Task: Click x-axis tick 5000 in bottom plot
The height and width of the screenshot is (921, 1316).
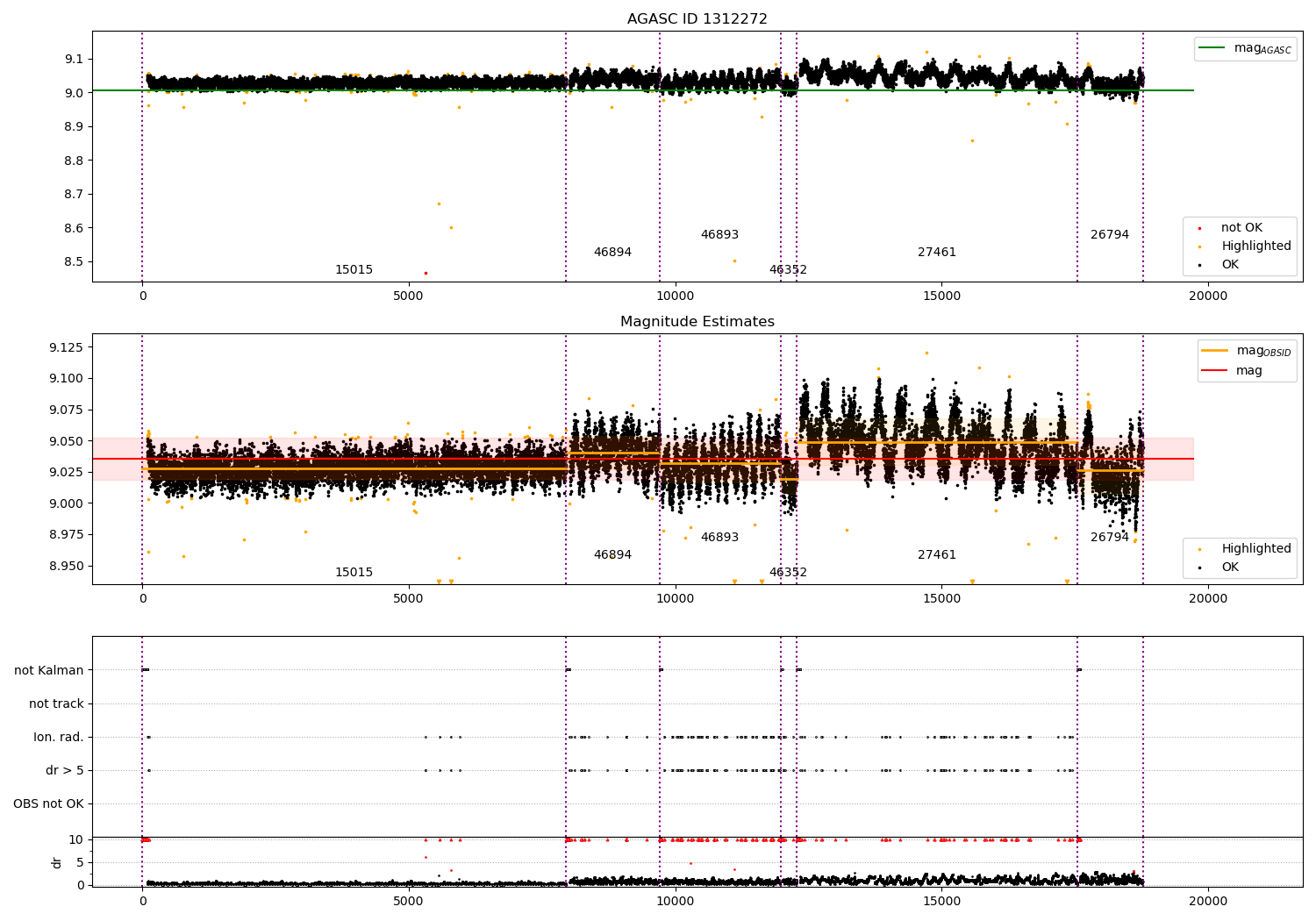Action: pos(409,902)
